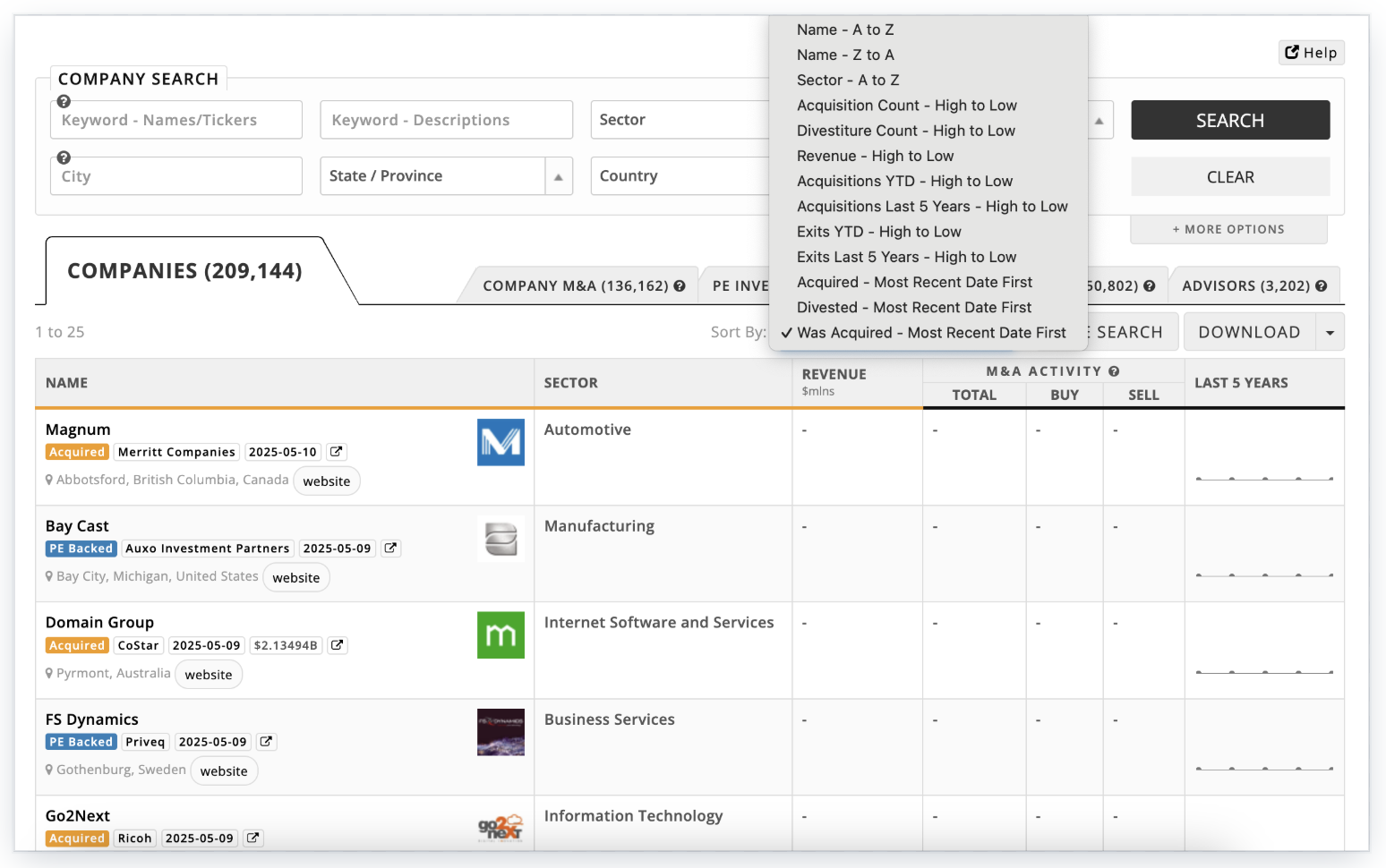1386x868 pixels.
Task: Expand the State / Province dropdown
Action: [x=558, y=176]
